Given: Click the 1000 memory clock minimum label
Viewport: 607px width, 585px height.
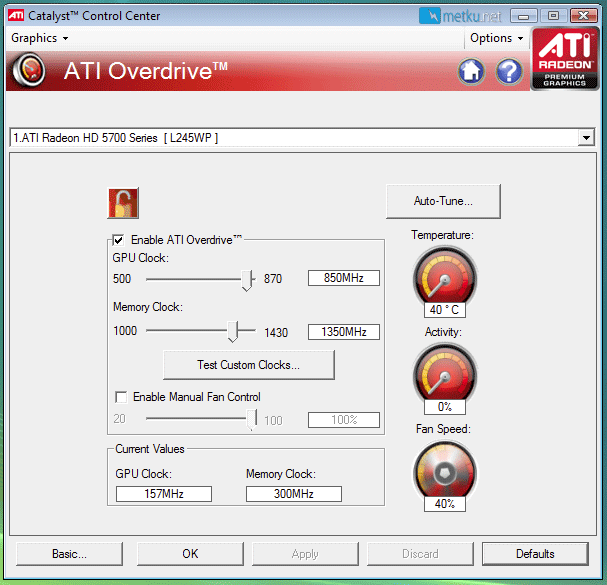Looking at the screenshot, I should pyautogui.click(x=125, y=331).
